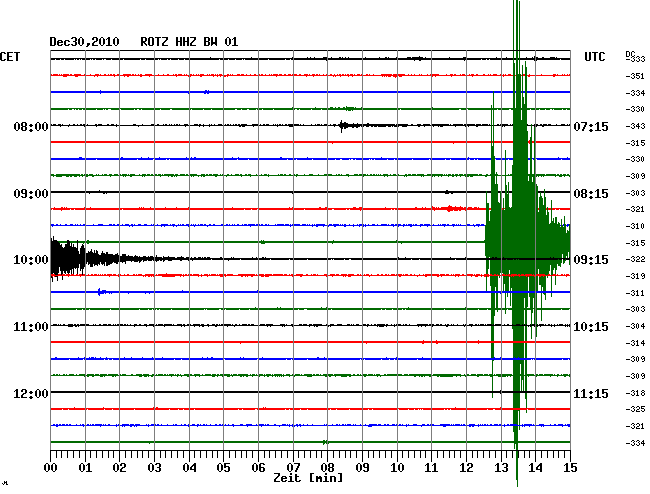Click the DC offset value -351

(x=635, y=76)
